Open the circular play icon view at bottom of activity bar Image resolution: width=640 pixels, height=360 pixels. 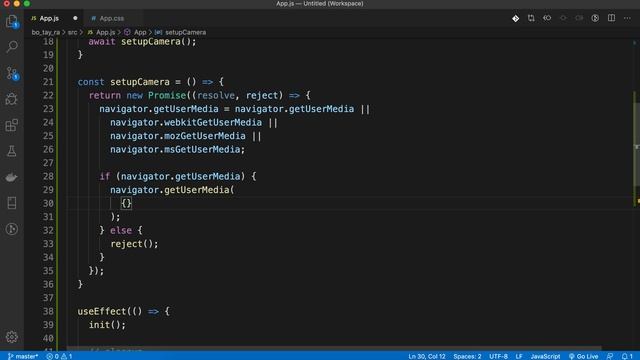(12, 229)
